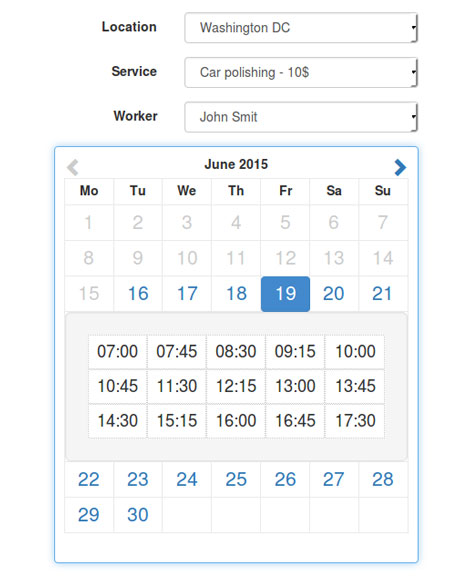Select the 12:15 time slot
Screen dimensions: 470x581
(236, 386)
